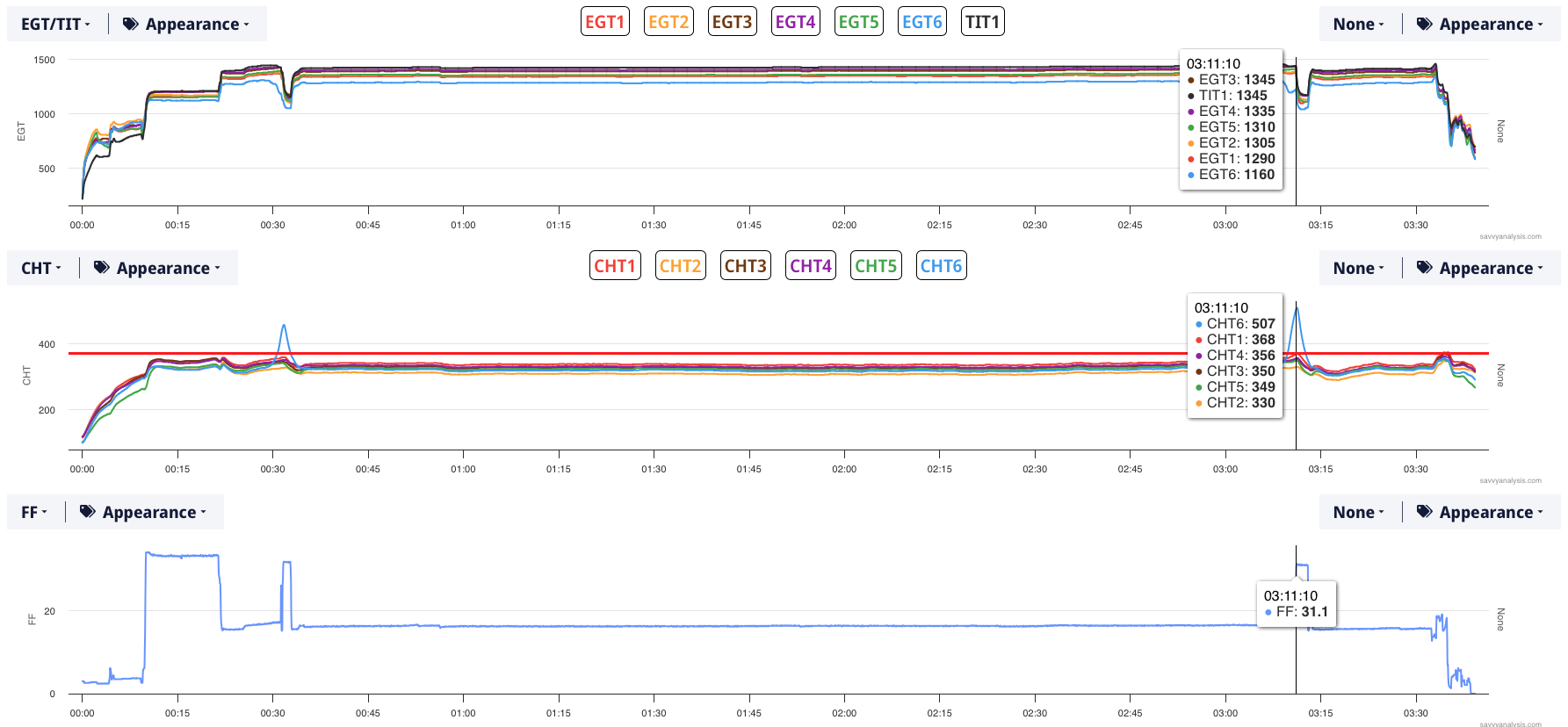Open the FF series dropdown
The width and height of the screenshot is (1568, 727).
pos(34,513)
